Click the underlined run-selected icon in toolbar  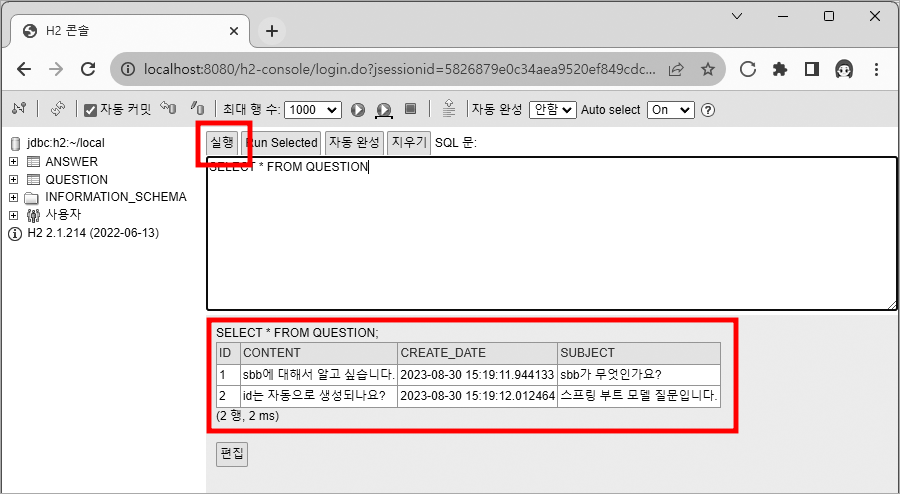(384, 110)
